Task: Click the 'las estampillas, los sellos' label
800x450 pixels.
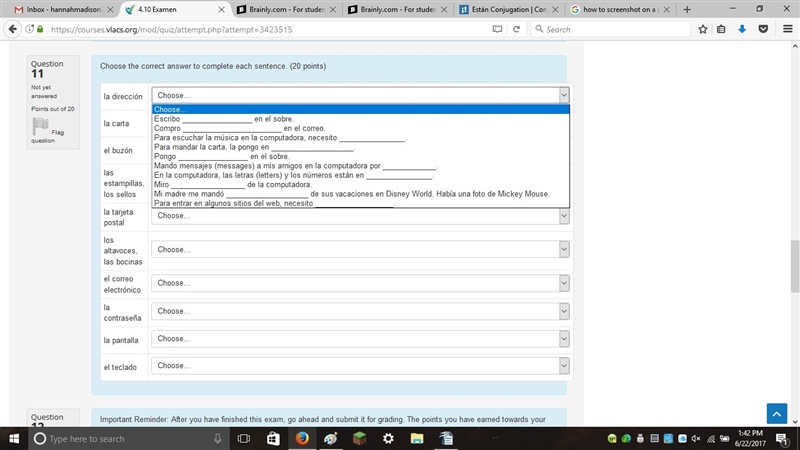Action: pos(124,183)
